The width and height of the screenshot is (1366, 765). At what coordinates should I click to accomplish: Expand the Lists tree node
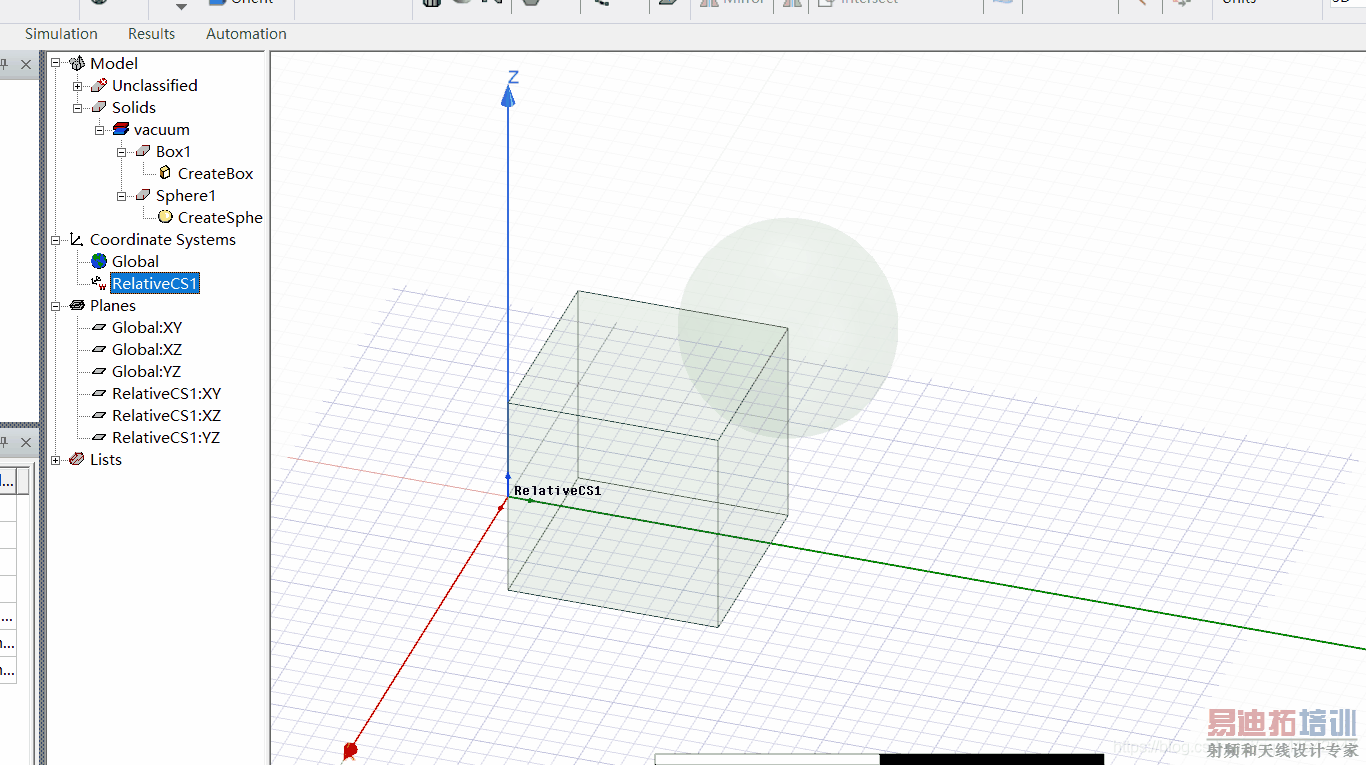56,460
